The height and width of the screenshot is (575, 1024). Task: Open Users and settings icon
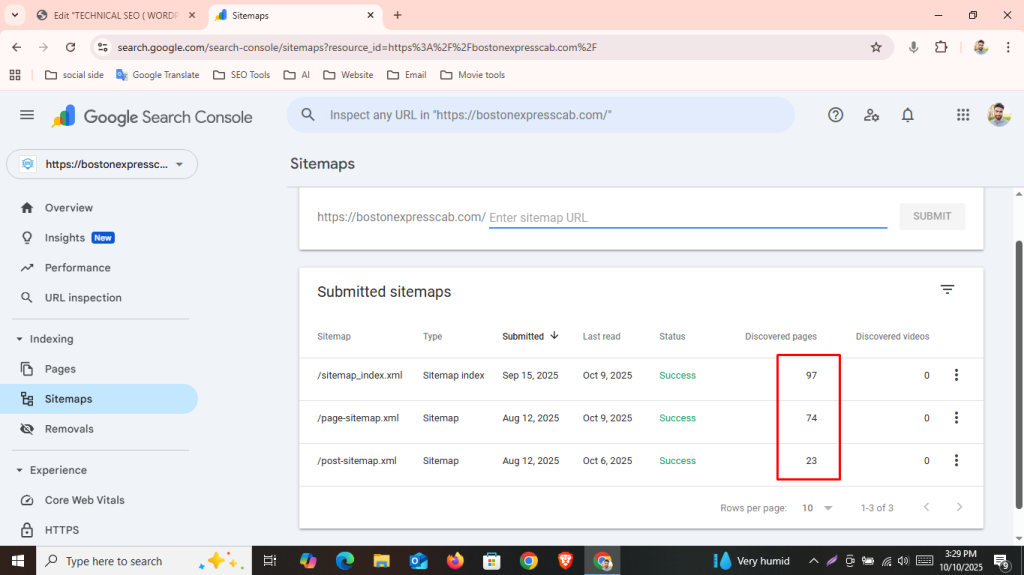pos(871,115)
